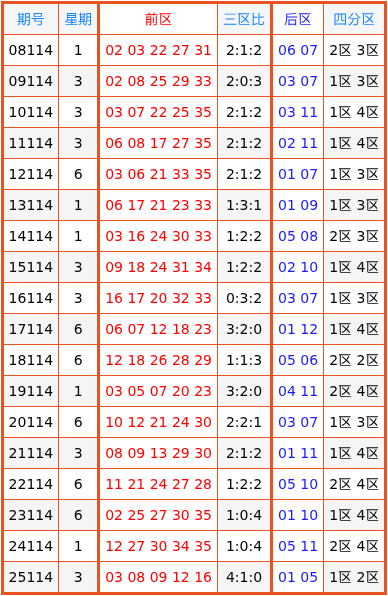The image size is (388, 596).
Task: Click front numbers 03 05 07 20 23
Action: [x=158, y=391]
